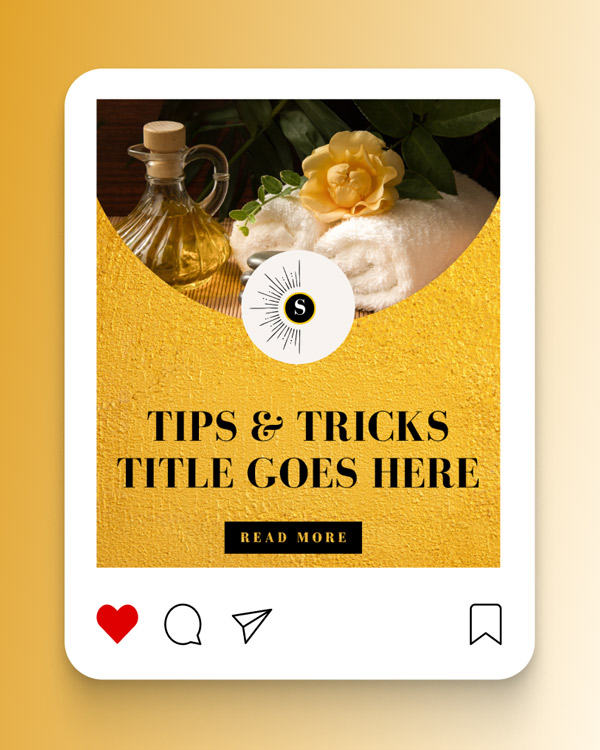Select the TIPS & TRICKS headline text
This screenshot has width=600, height=750.
[298, 425]
